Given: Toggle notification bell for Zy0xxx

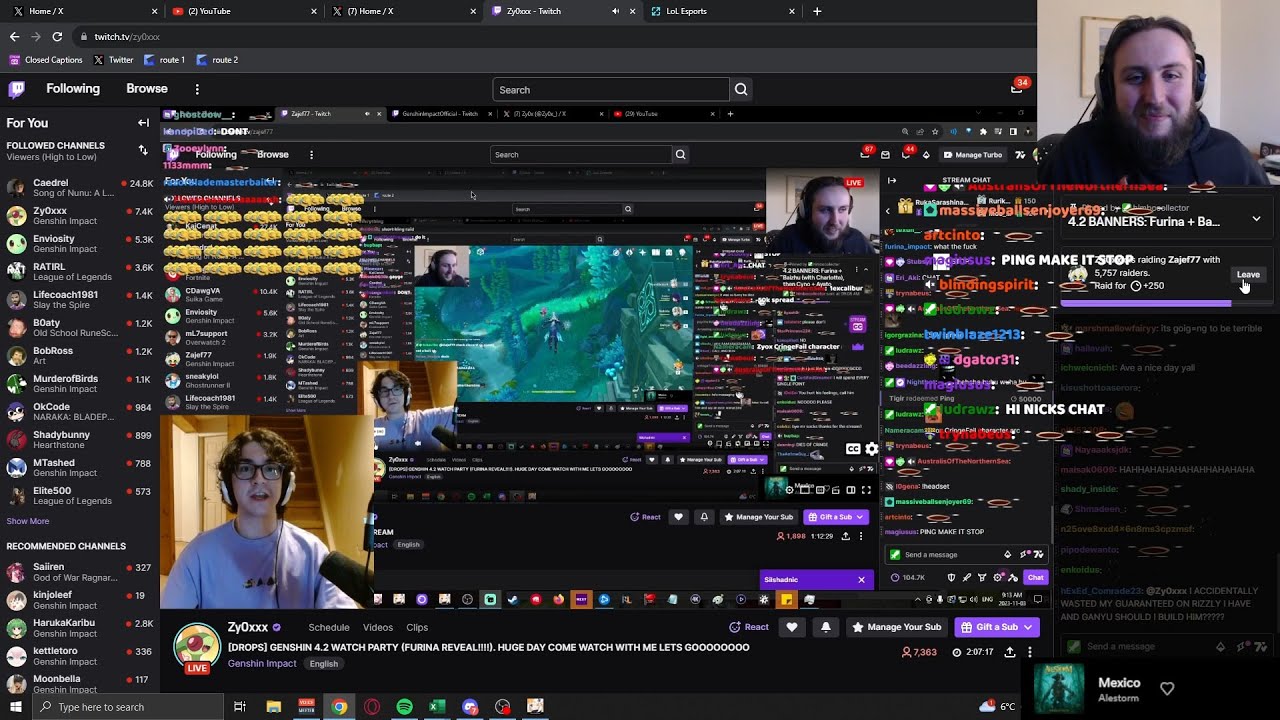Looking at the screenshot, I should [x=826, y=627].
